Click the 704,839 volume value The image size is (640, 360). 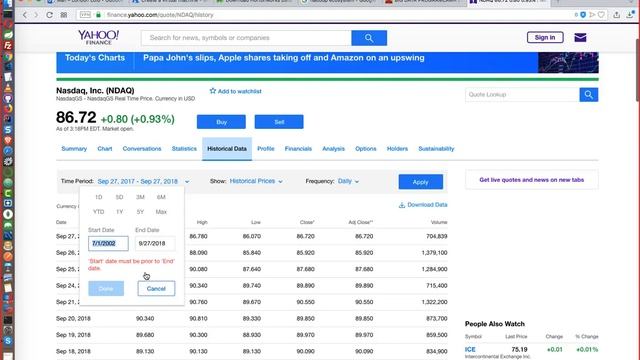437,236
